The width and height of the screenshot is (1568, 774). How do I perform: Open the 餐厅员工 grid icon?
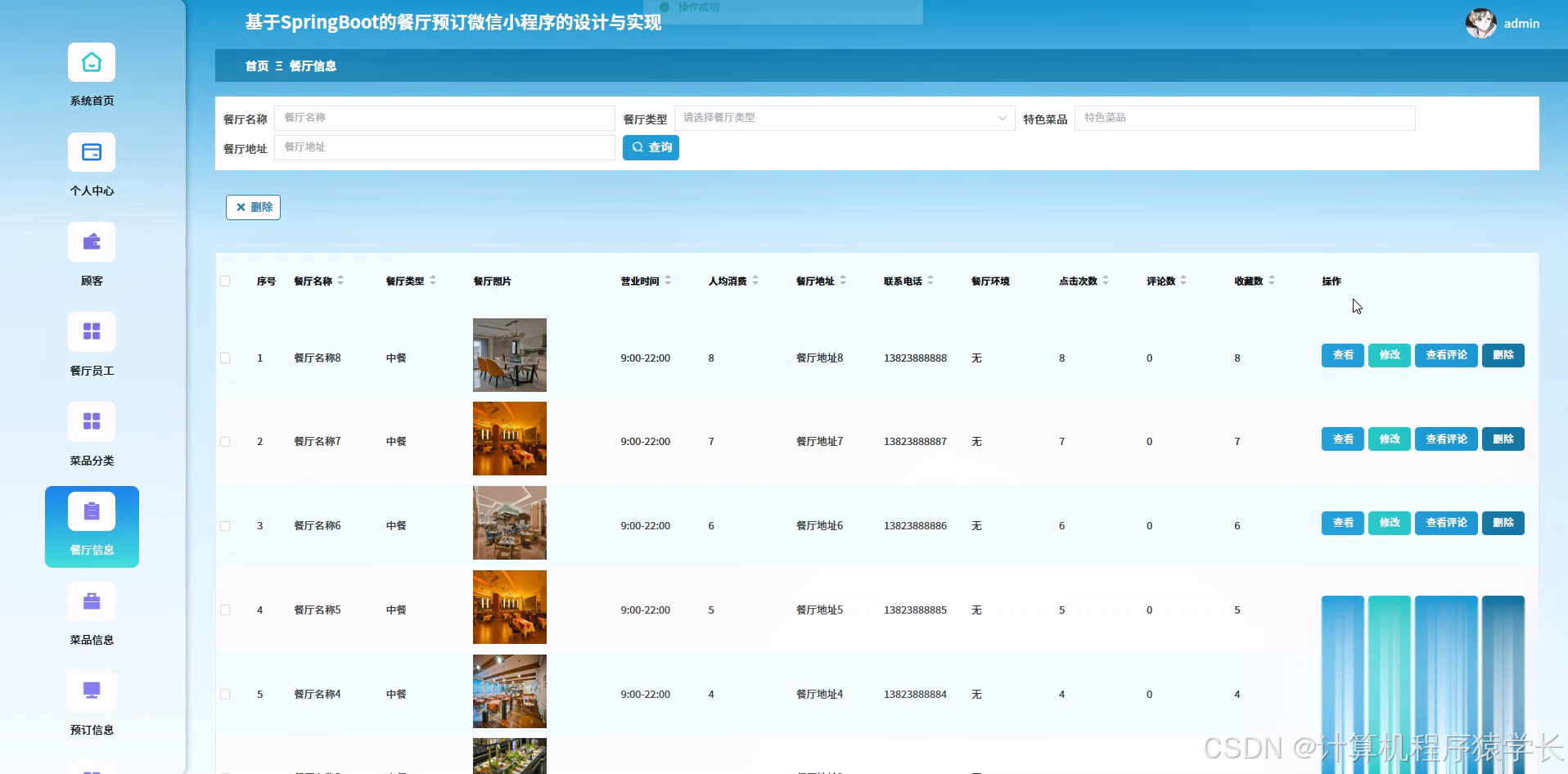92,331
